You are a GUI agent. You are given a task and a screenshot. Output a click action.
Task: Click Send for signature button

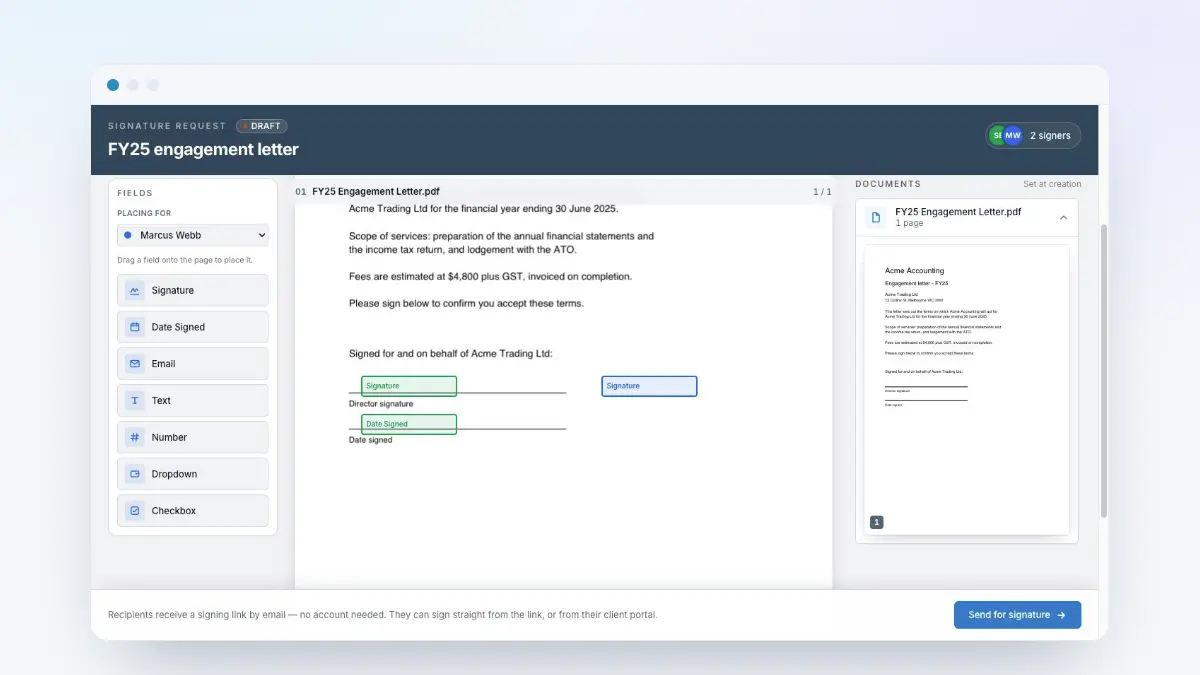pos(1017,615)
